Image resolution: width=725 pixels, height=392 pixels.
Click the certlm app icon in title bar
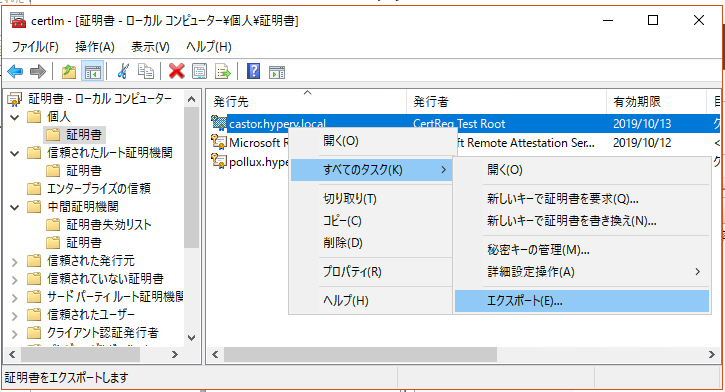click(x=18, y=20)
